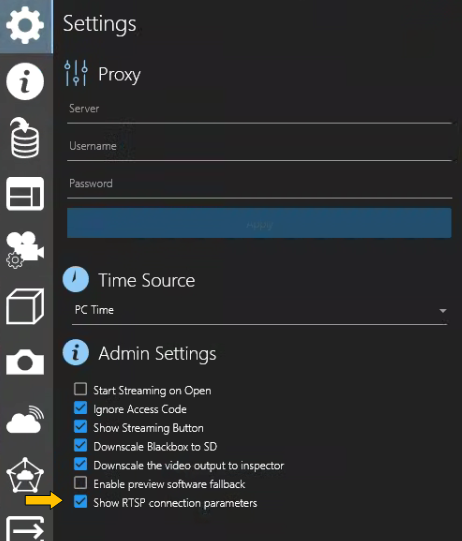The height and width of the screenshot is (541, 462).
Task: Click the Apply proxy button
Action: (259, 223)
